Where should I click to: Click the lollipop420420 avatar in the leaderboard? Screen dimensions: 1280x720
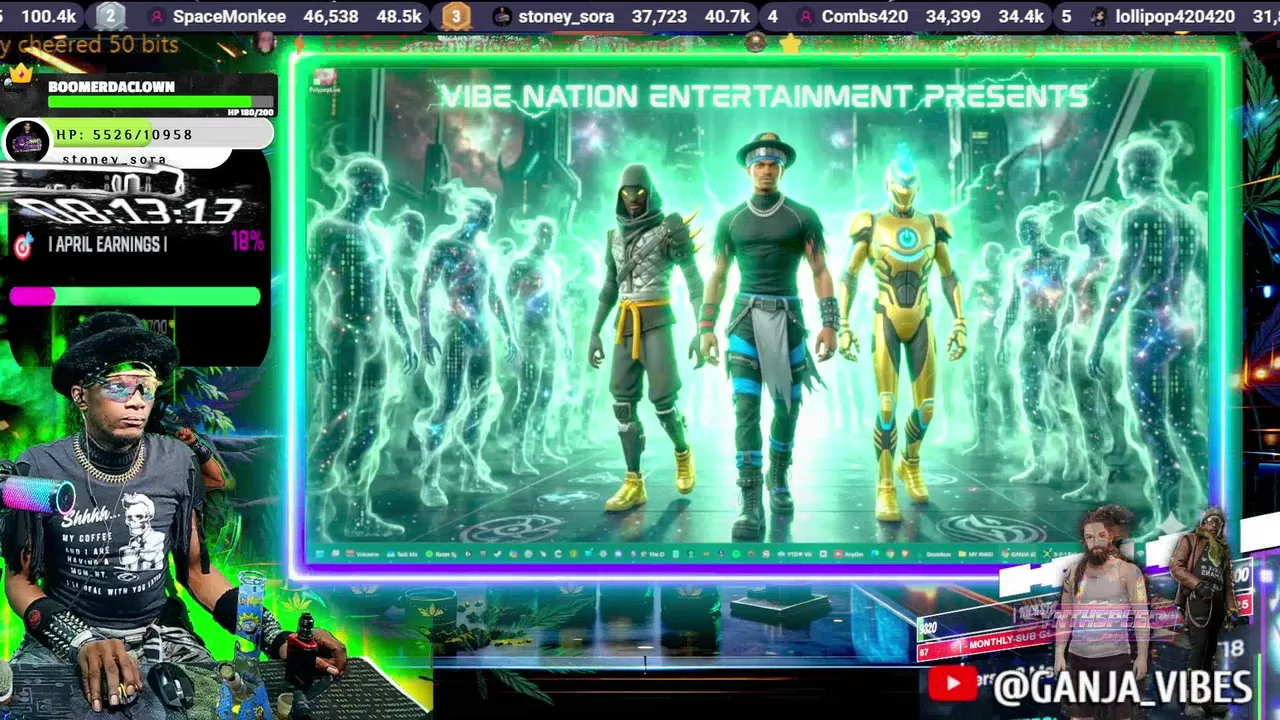[x=1098, y=16]
